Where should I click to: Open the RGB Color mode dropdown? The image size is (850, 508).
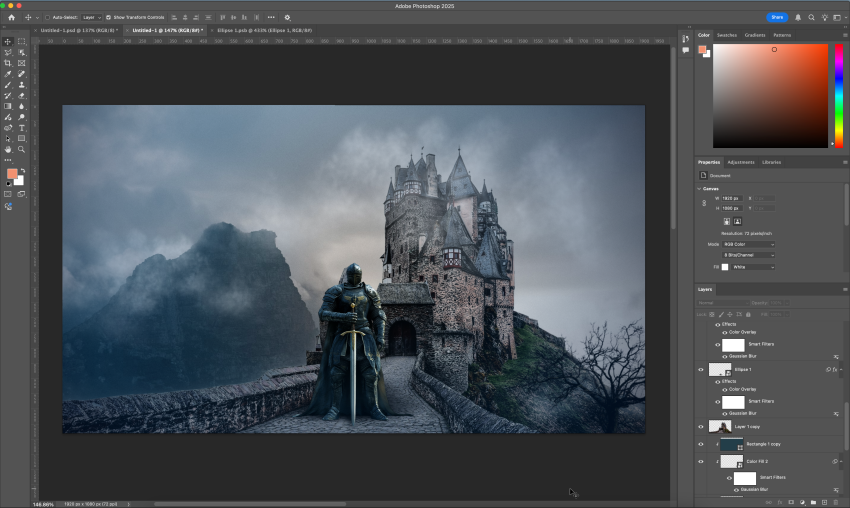(748, 244)
